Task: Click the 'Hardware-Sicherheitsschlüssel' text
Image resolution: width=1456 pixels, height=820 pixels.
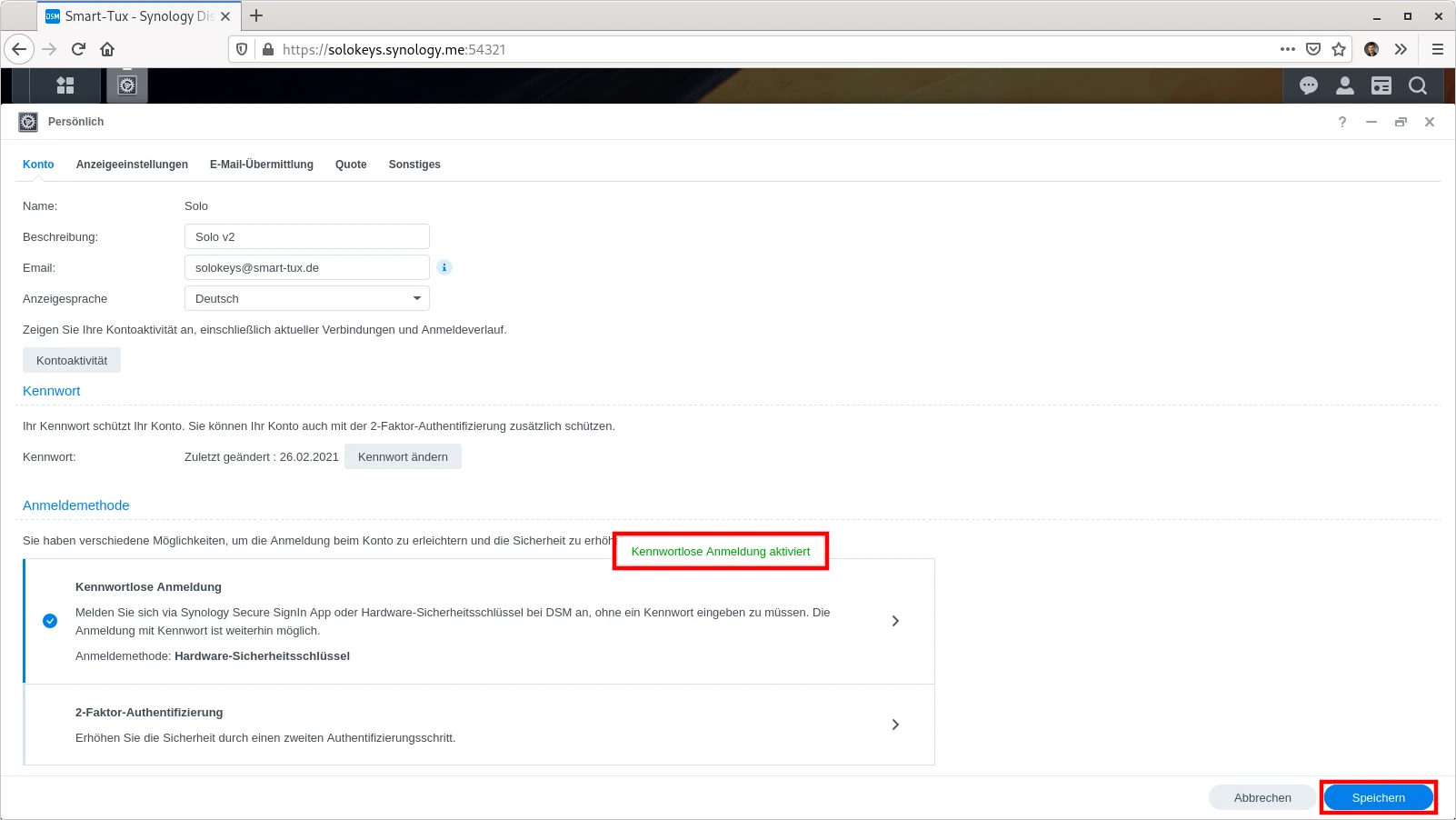Action: (x=262, y=655)
